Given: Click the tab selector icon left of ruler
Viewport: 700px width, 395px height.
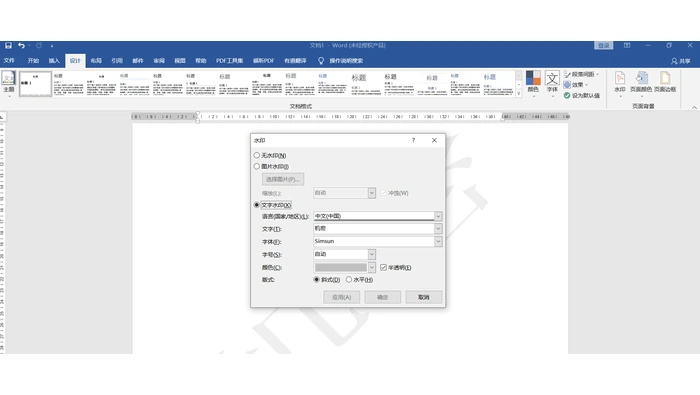Looking at the screenshot, I should pyautogui.click(x=2, y=117).
